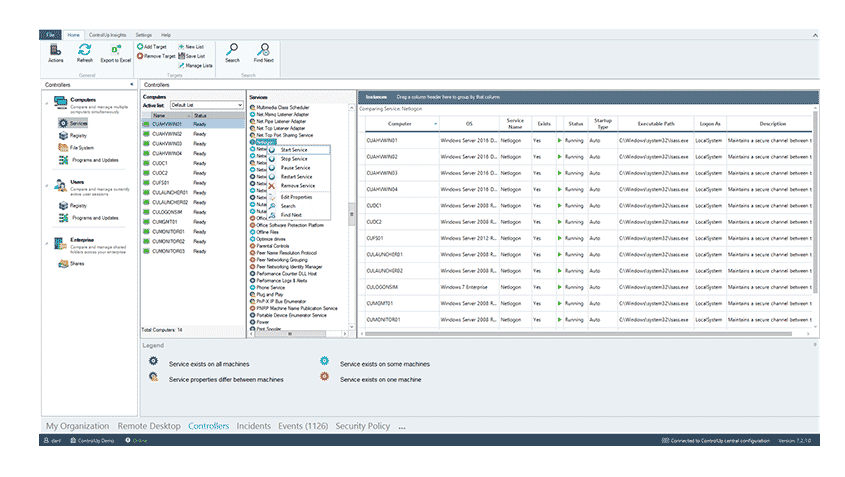Viewport: 845px width, 477px height.
Task: Select Search in the context menu
Action: point(300,206)
